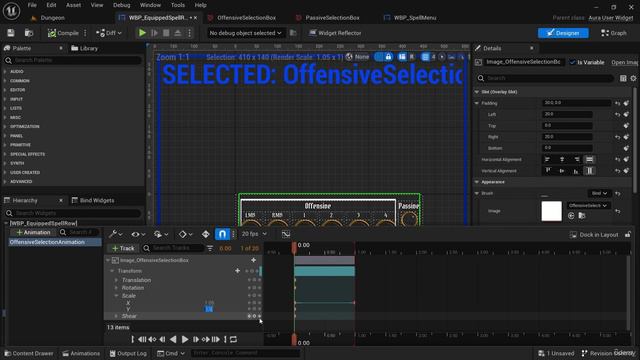
Task: Add a new track with Track button
Action: coord(123,248)
